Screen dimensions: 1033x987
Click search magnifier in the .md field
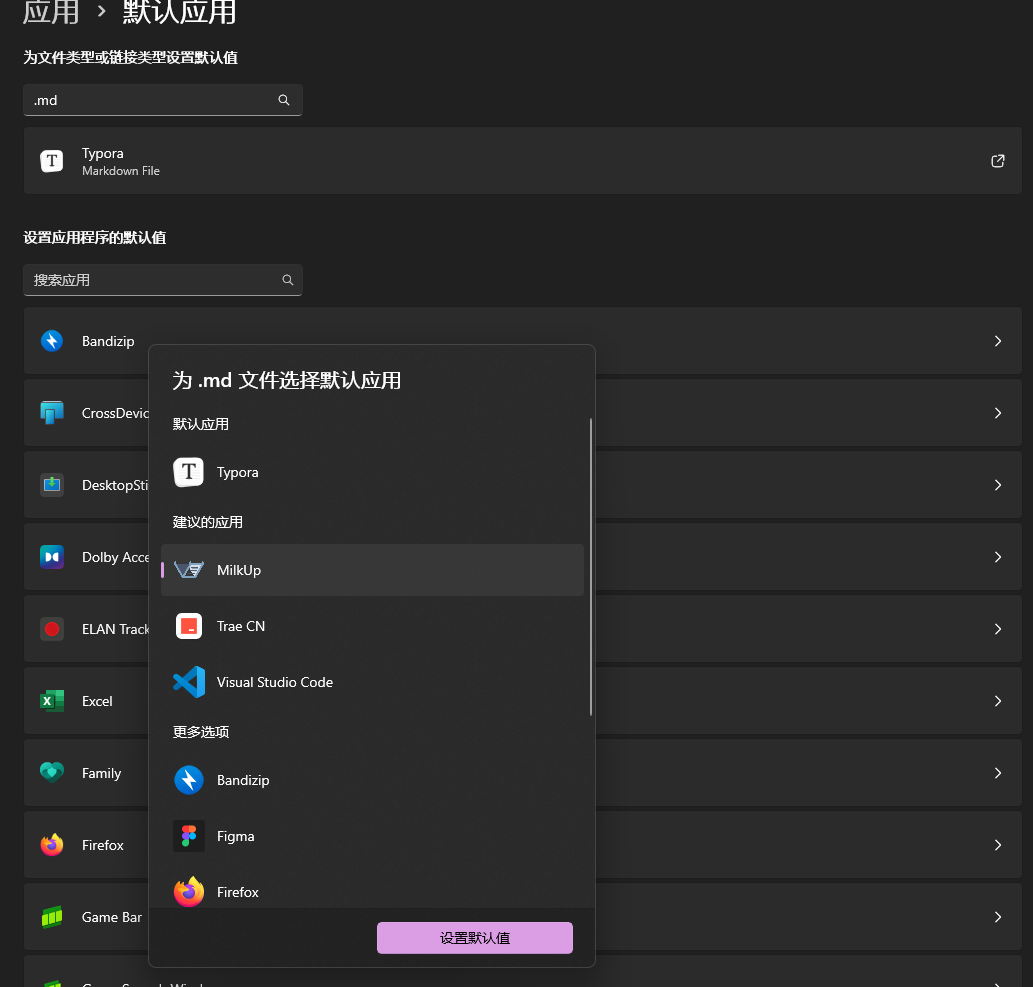click(284, 100)
